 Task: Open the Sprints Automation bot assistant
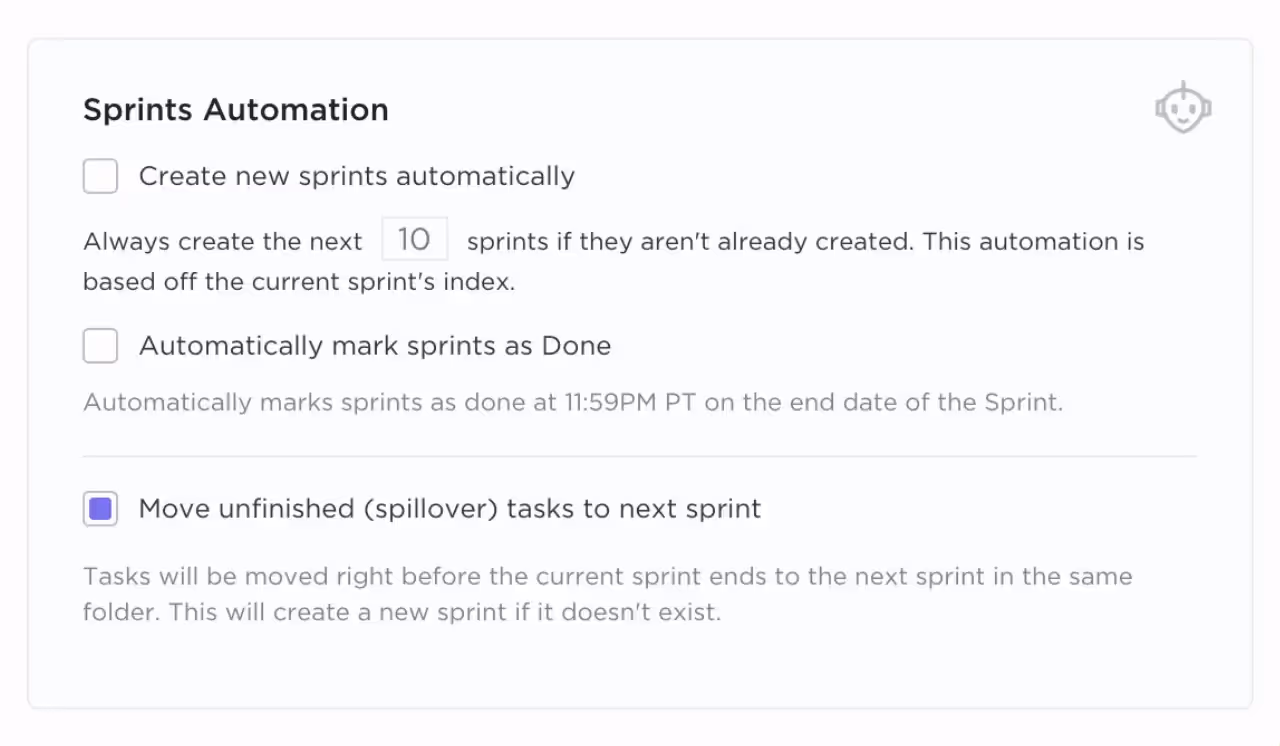tap(1183, 107)
